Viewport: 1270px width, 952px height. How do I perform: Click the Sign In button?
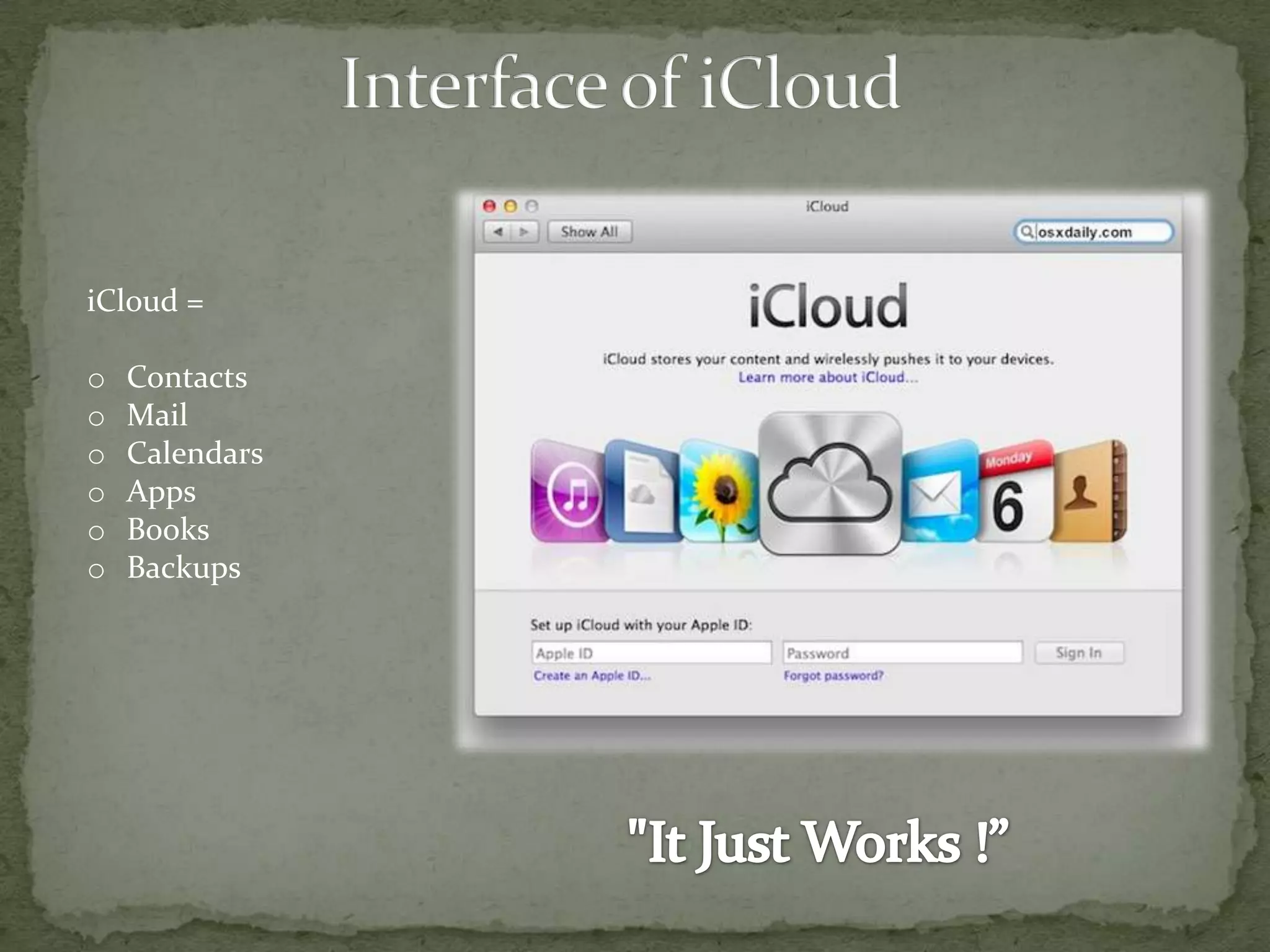[x=1079, y=653]
